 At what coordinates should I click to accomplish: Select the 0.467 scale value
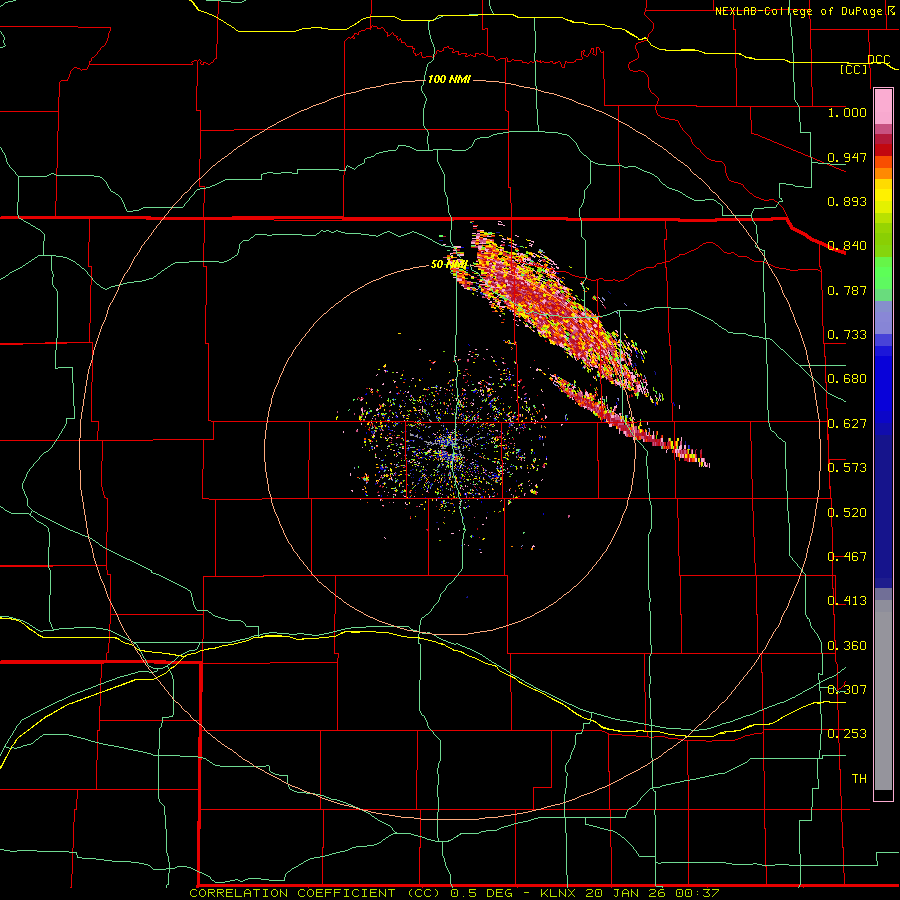[847, 557]
